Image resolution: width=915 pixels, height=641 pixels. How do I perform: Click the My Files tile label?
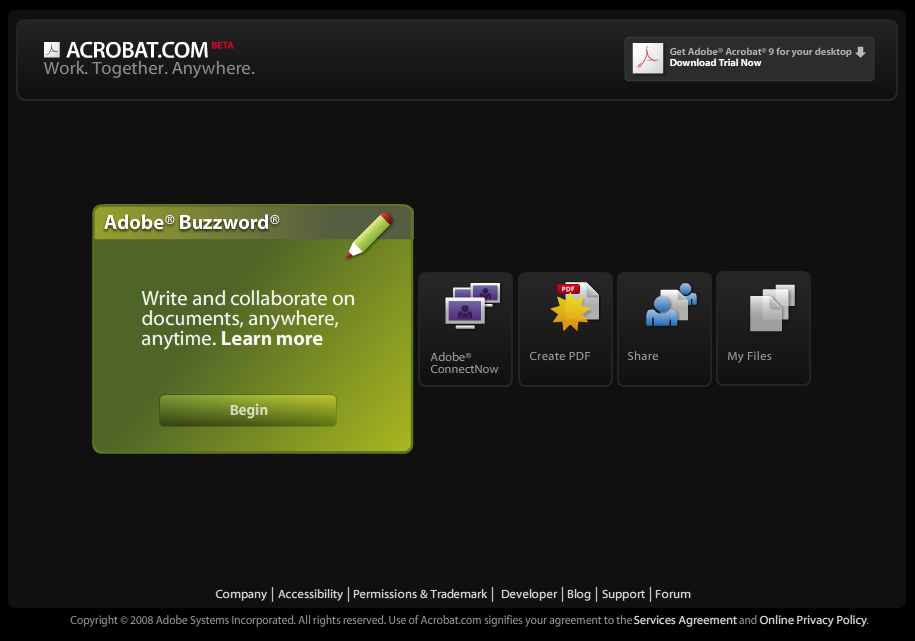pos(749,356)
